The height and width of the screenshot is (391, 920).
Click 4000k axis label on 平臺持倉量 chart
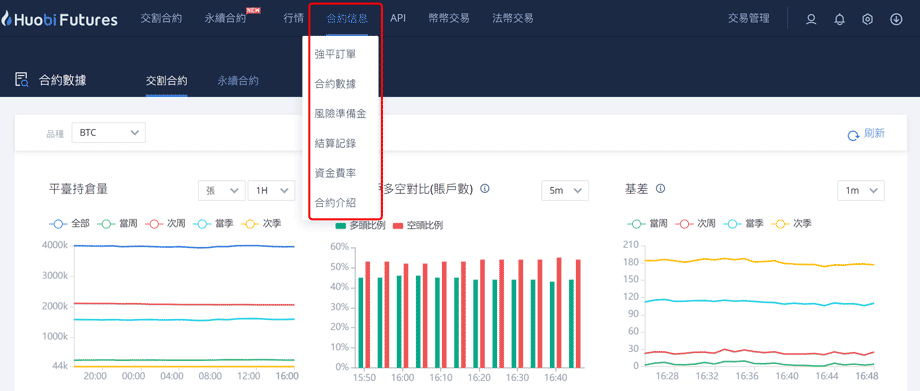tap(55, 245)
